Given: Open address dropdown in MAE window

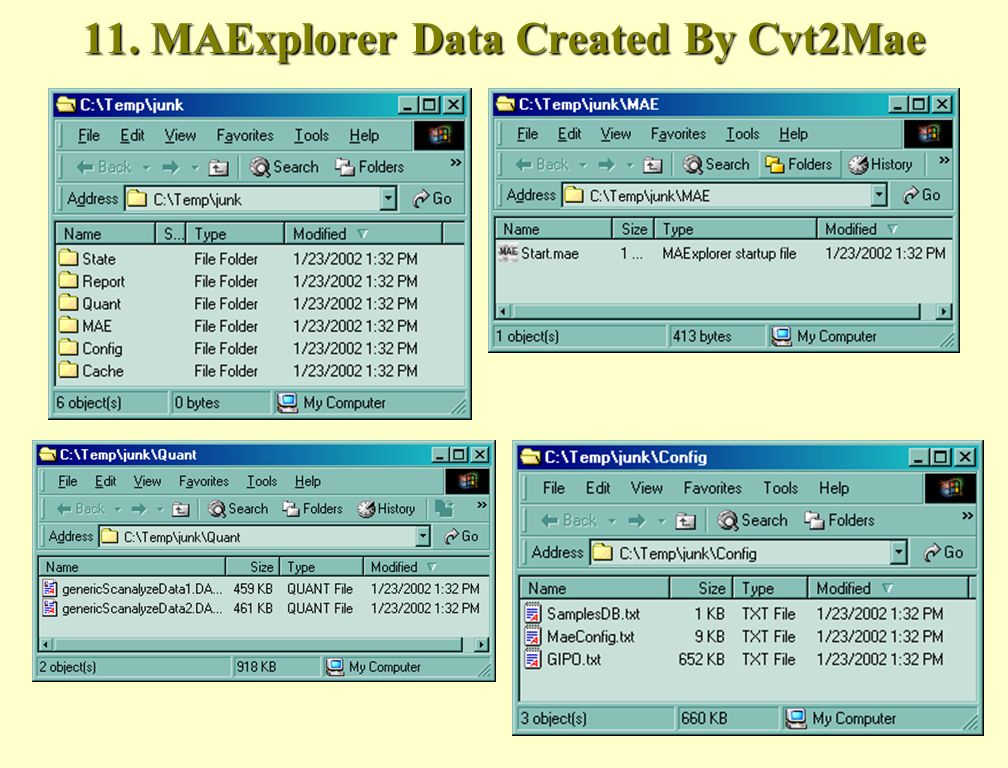Looking at the screenshot, I should pos(879,195).
